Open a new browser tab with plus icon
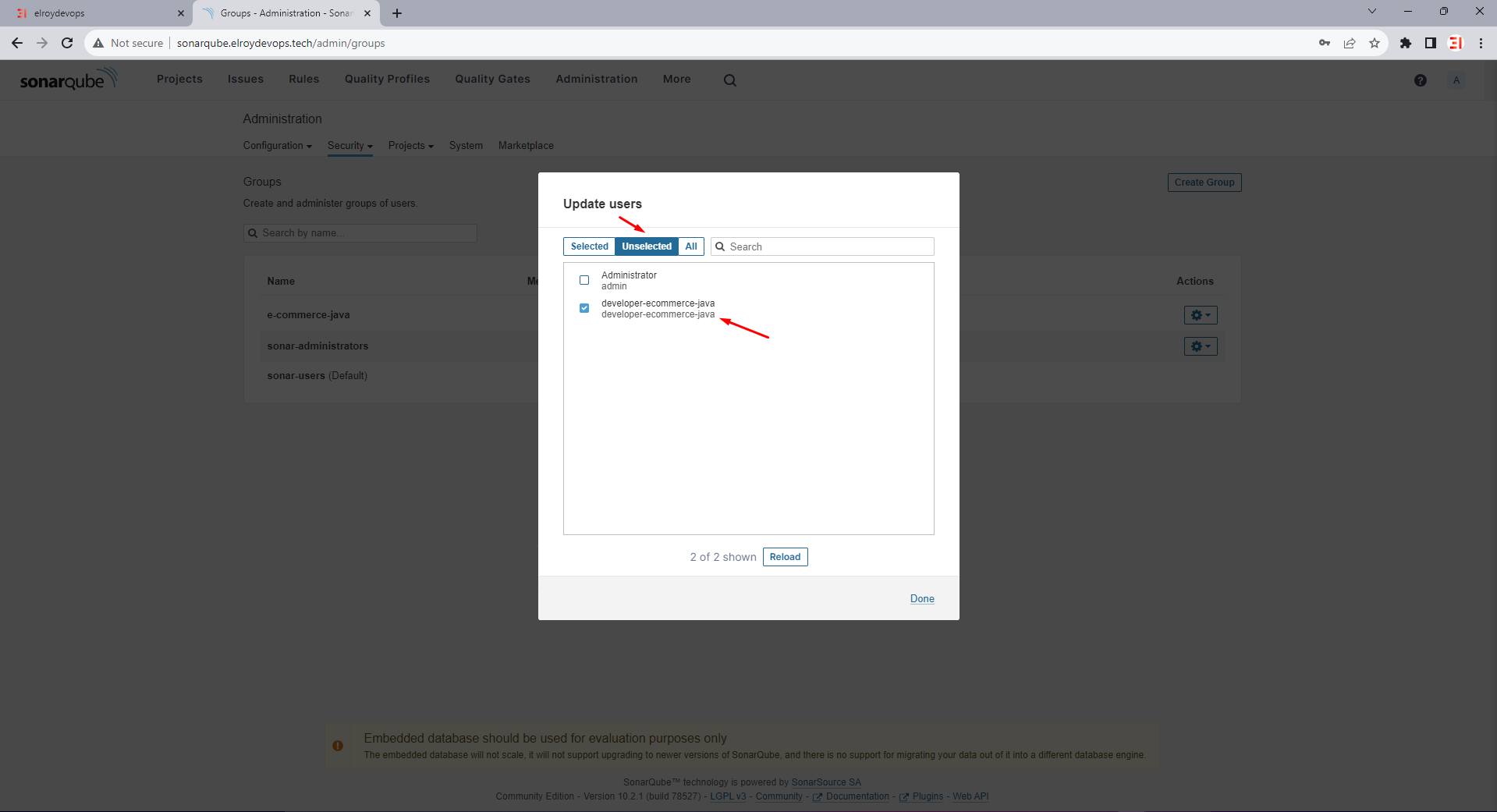This screenshot has width=1497, height=812. tap(397, 13)
